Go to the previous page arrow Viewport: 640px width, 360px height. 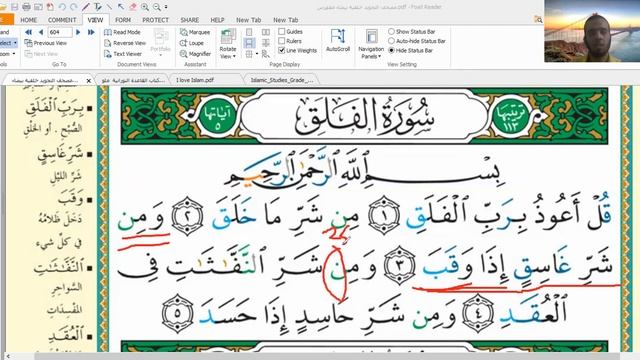click(41, 32)
